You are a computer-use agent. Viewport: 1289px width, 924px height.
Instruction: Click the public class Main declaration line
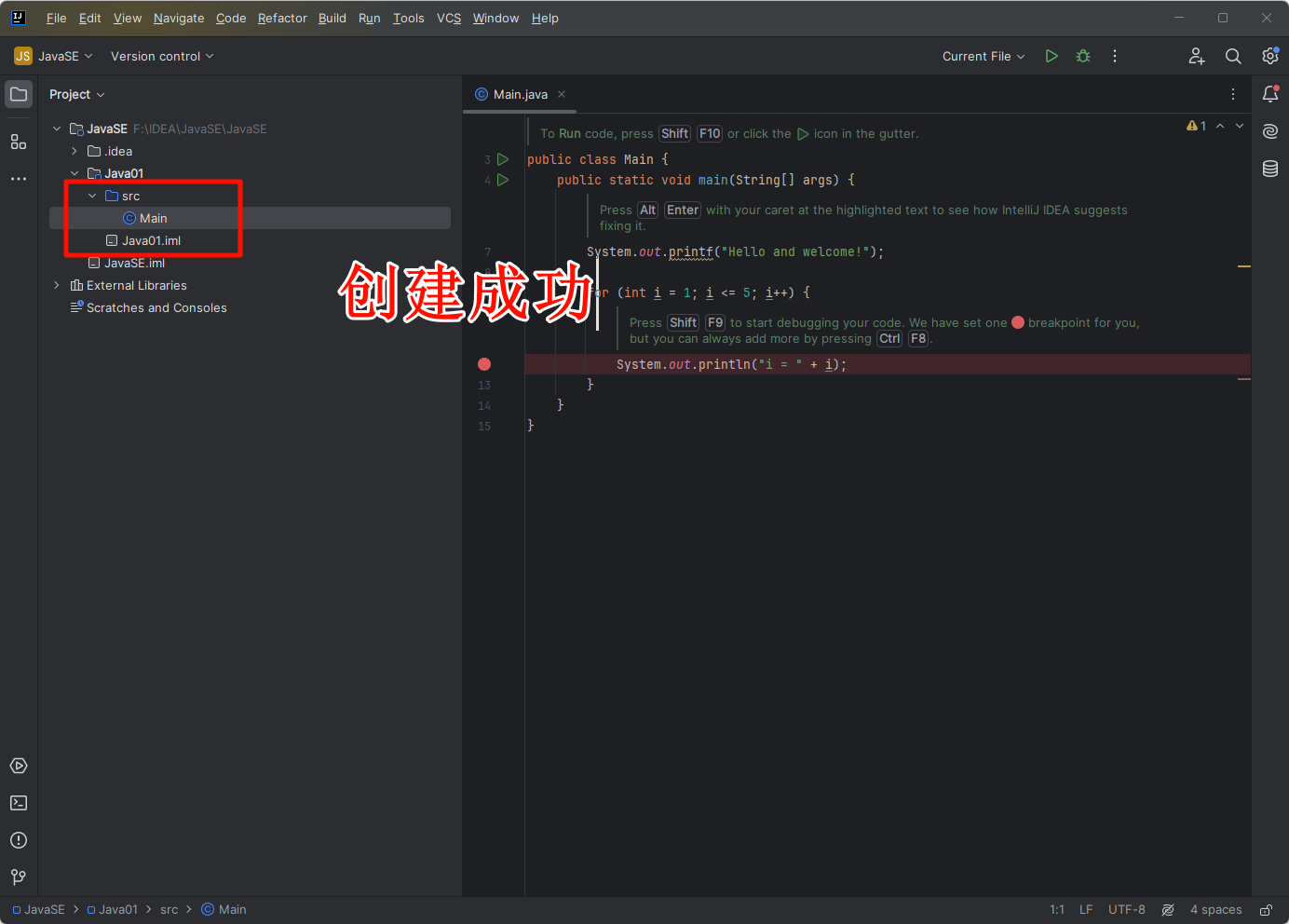(x=597, y=159)
